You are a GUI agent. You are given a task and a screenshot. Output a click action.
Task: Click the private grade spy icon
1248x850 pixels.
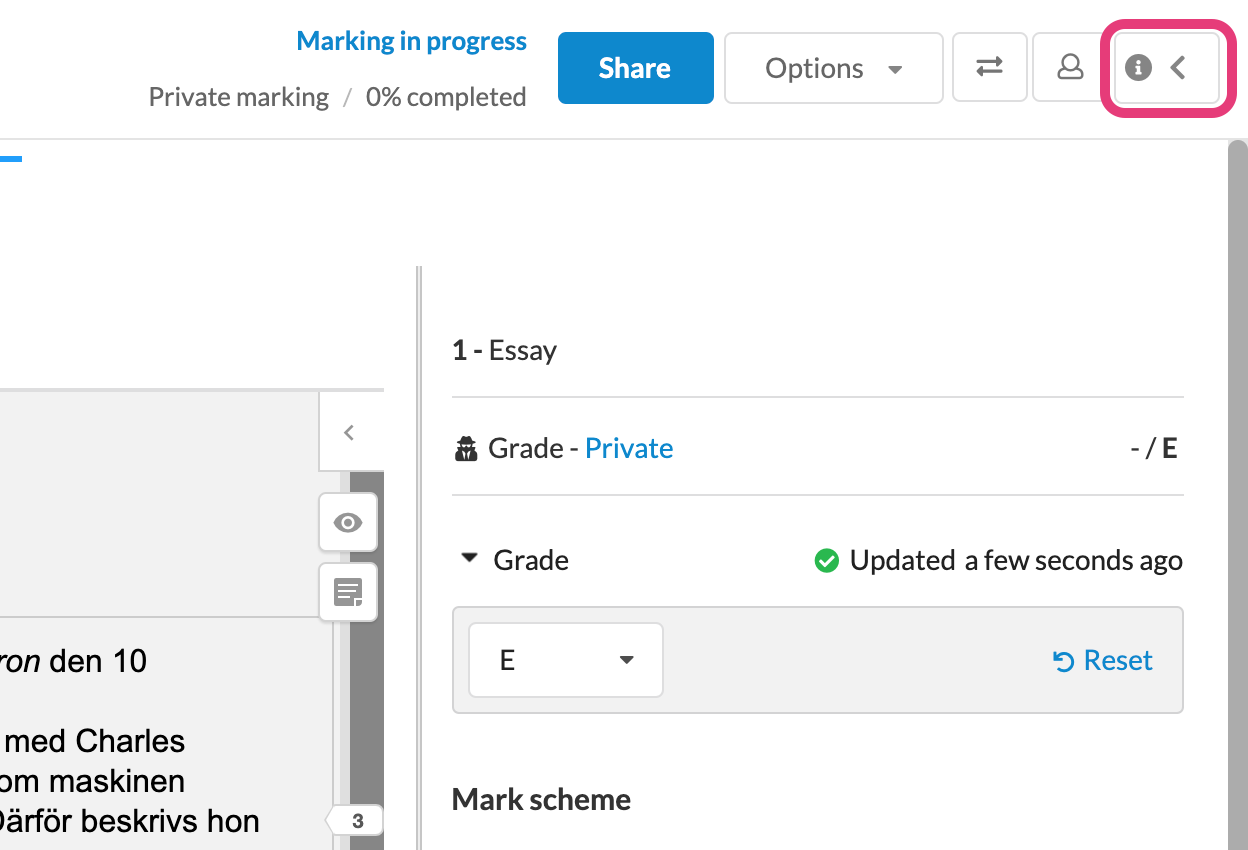466,449
